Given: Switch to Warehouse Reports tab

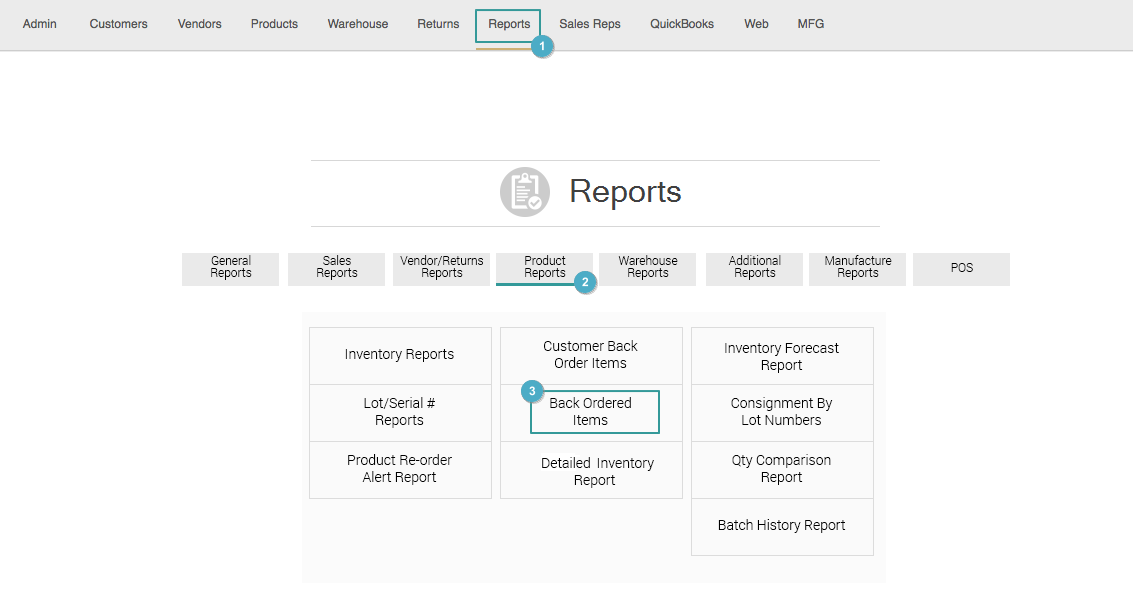Looking at the screenshot, I should [x=647, y=267].
